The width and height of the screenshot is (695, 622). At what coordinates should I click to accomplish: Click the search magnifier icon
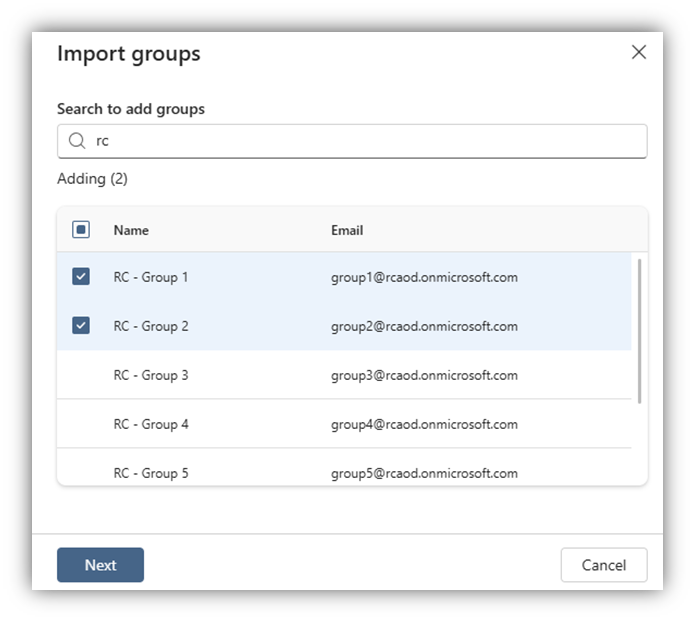77,141
